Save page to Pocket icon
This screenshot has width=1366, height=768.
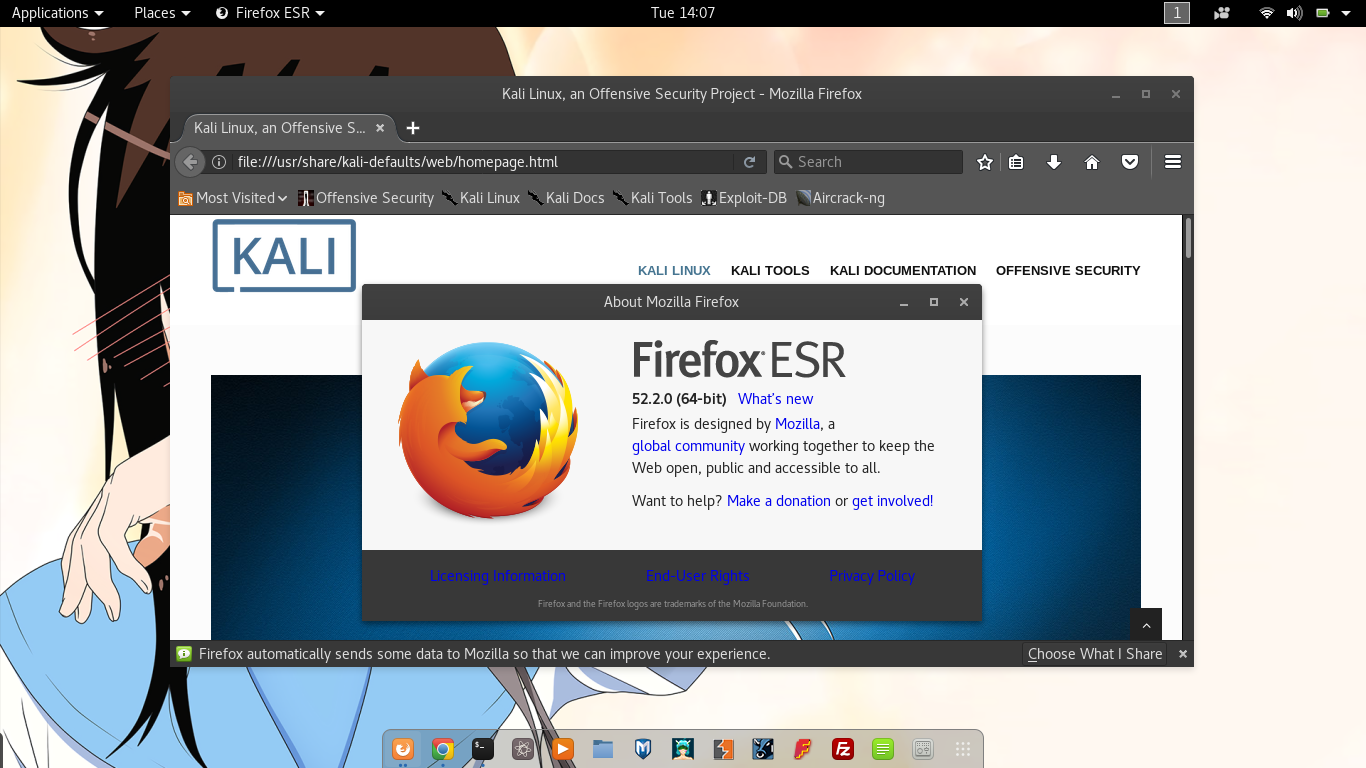[1129, 162]
